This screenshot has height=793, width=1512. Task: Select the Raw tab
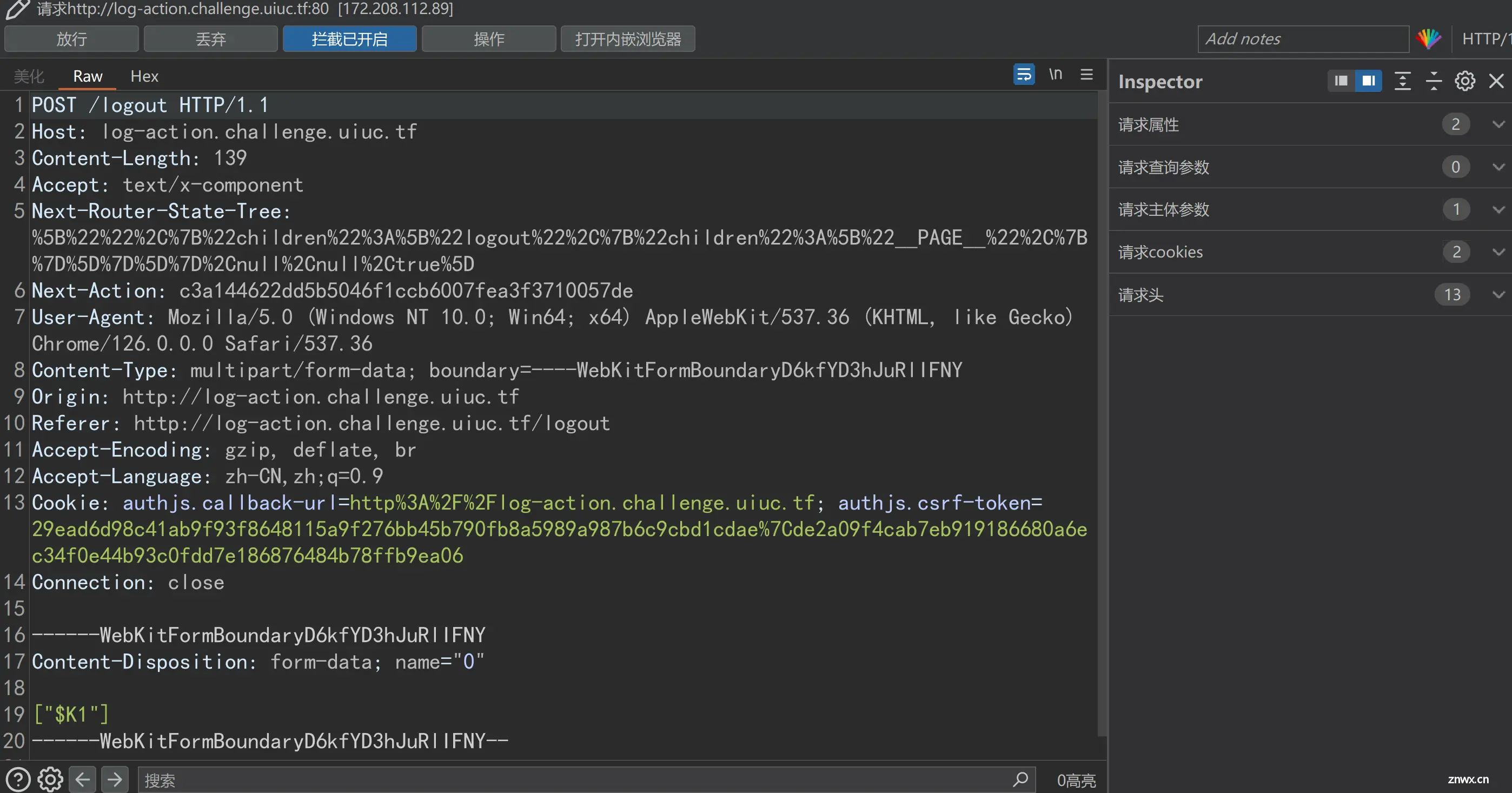(x=88, y=76)
